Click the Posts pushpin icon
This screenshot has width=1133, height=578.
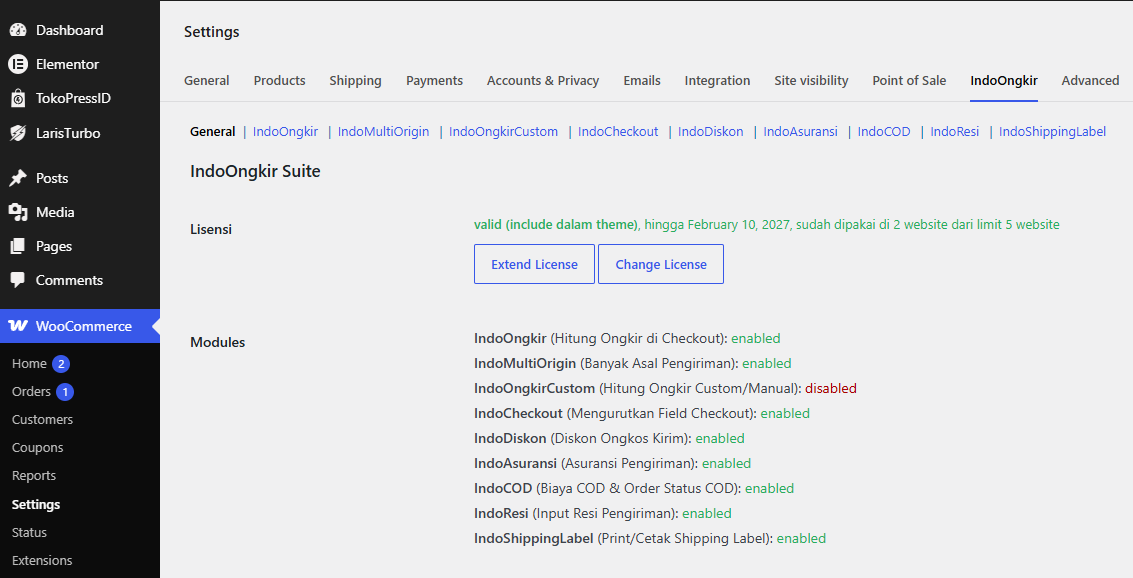[x=18, y=178]
